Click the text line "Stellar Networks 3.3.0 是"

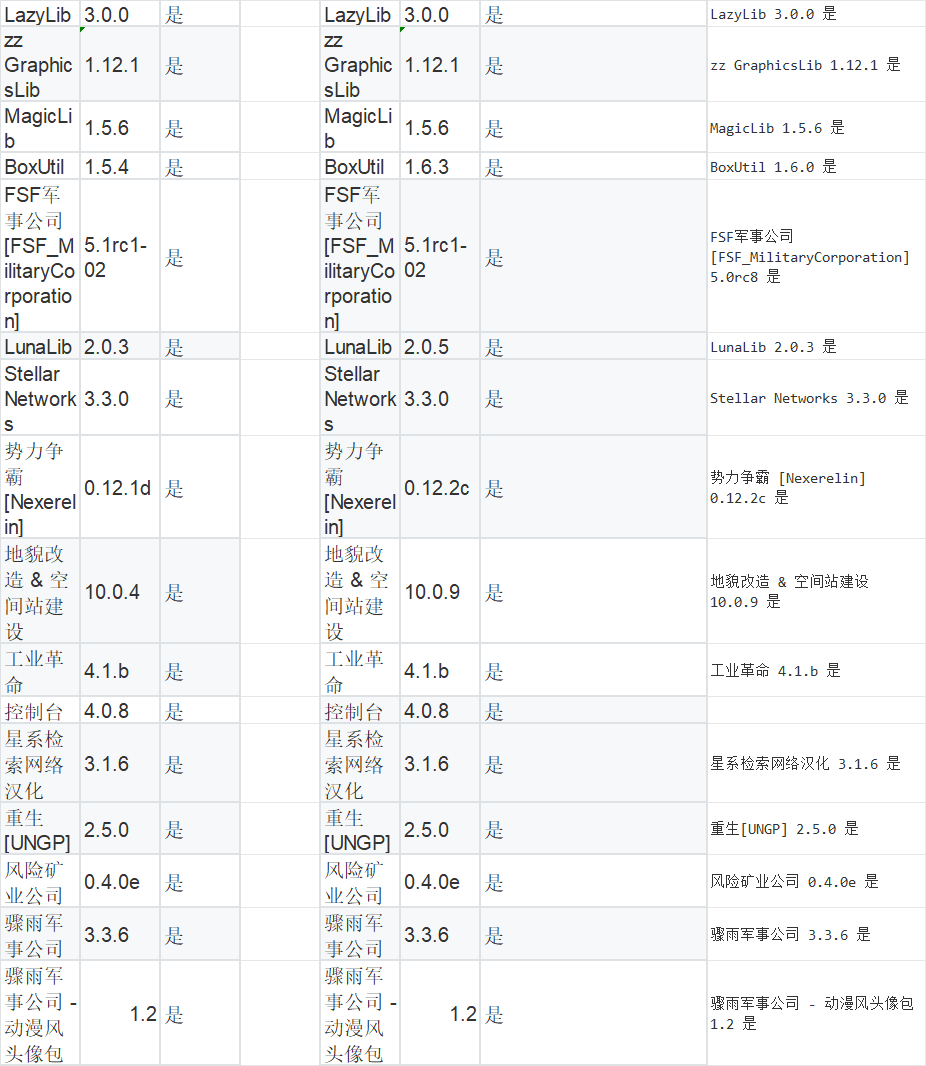click(809, 398)
